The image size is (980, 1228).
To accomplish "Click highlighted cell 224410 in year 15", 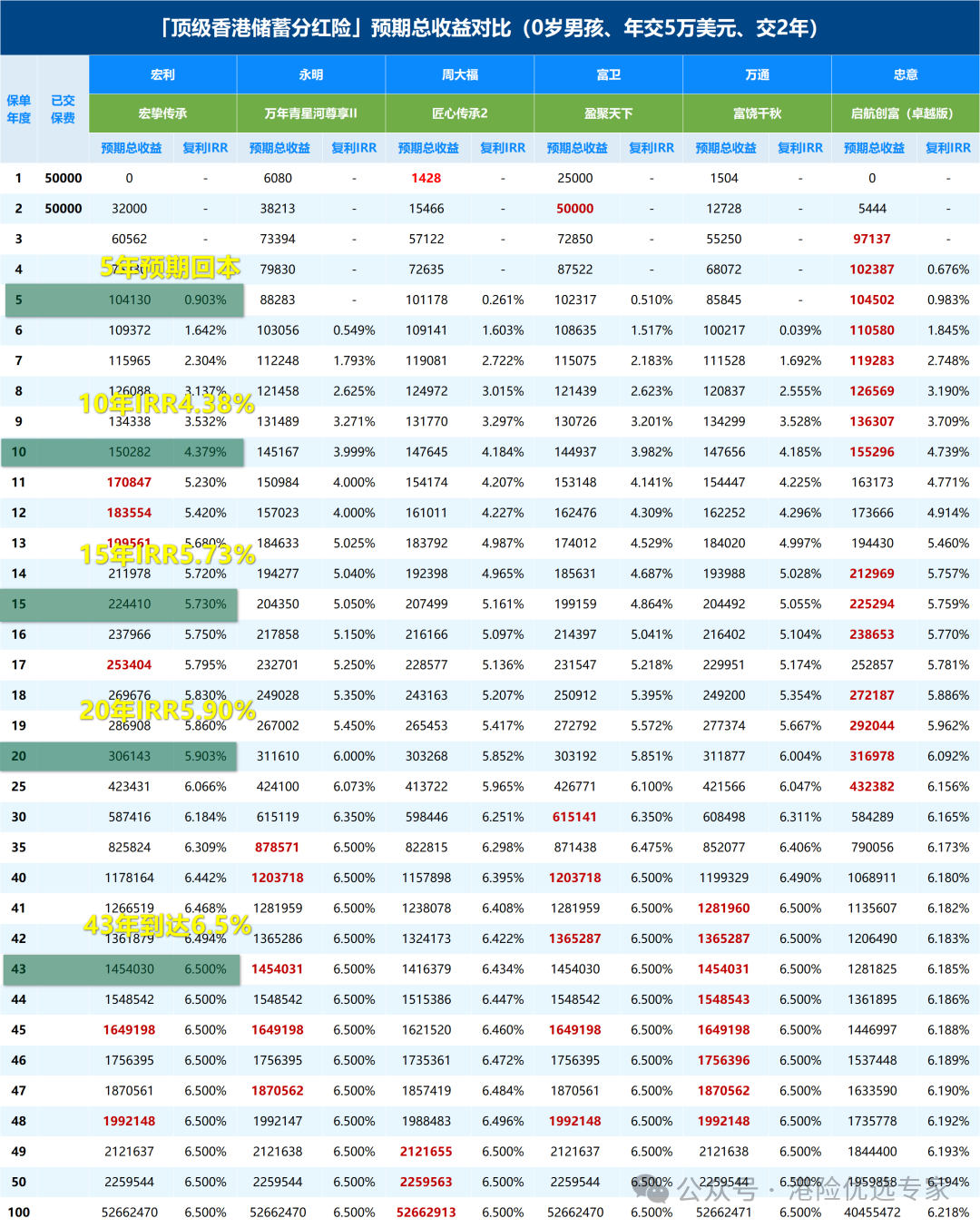I will (130, 604).
